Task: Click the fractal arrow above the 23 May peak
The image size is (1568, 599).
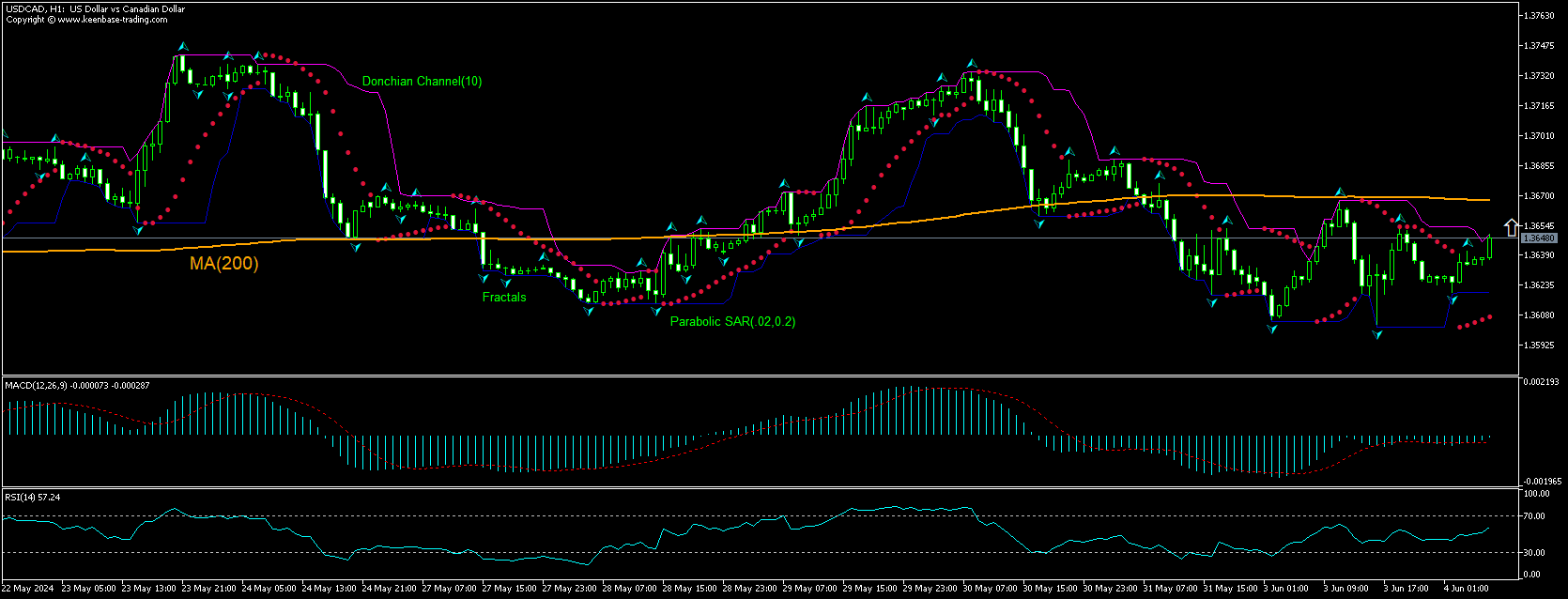Action: pos(183,47)
